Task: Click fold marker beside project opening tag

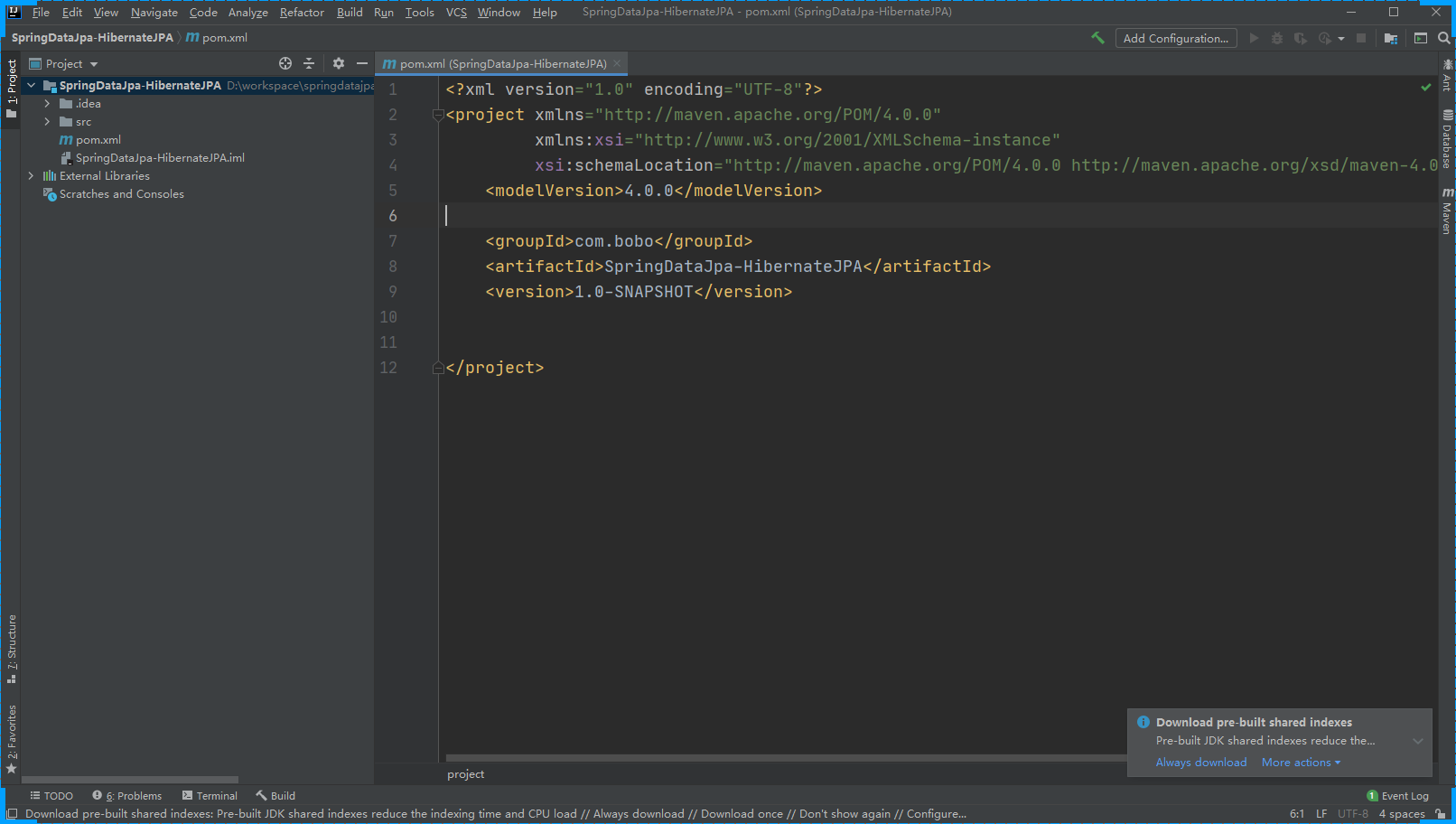Action: coord(438,115)
